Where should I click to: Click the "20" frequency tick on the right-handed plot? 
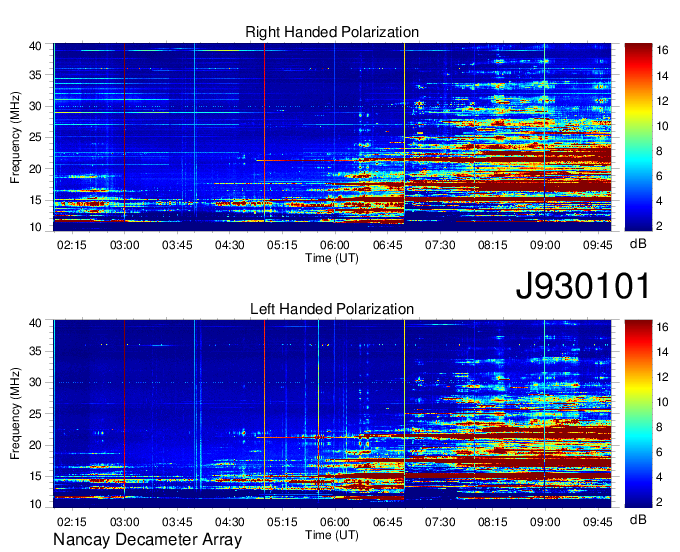[x=36, y=169]
